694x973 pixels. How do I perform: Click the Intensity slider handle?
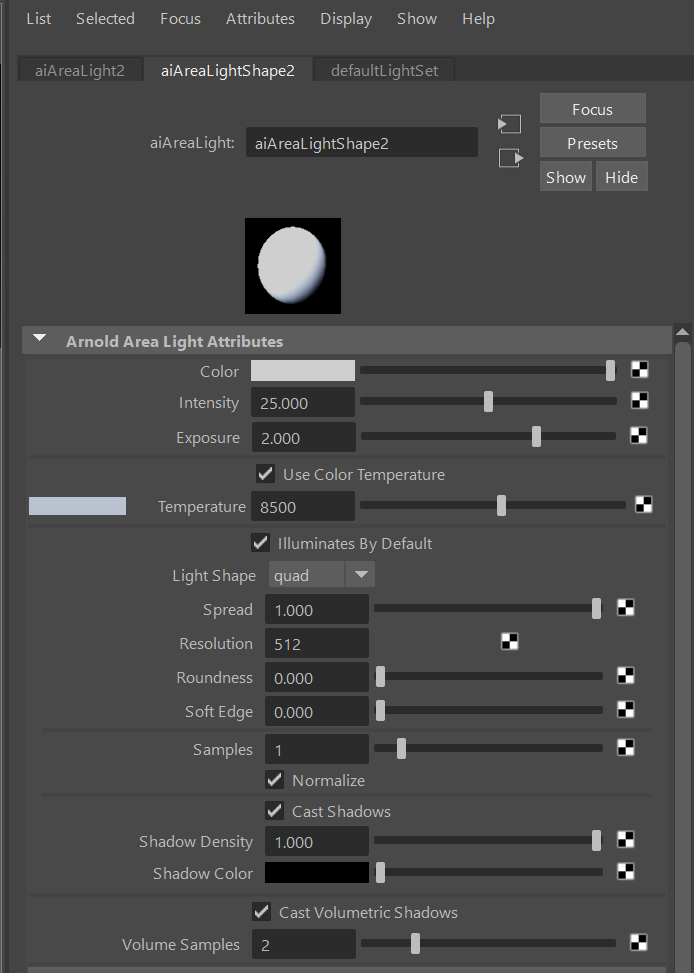[x=489, y=401]
